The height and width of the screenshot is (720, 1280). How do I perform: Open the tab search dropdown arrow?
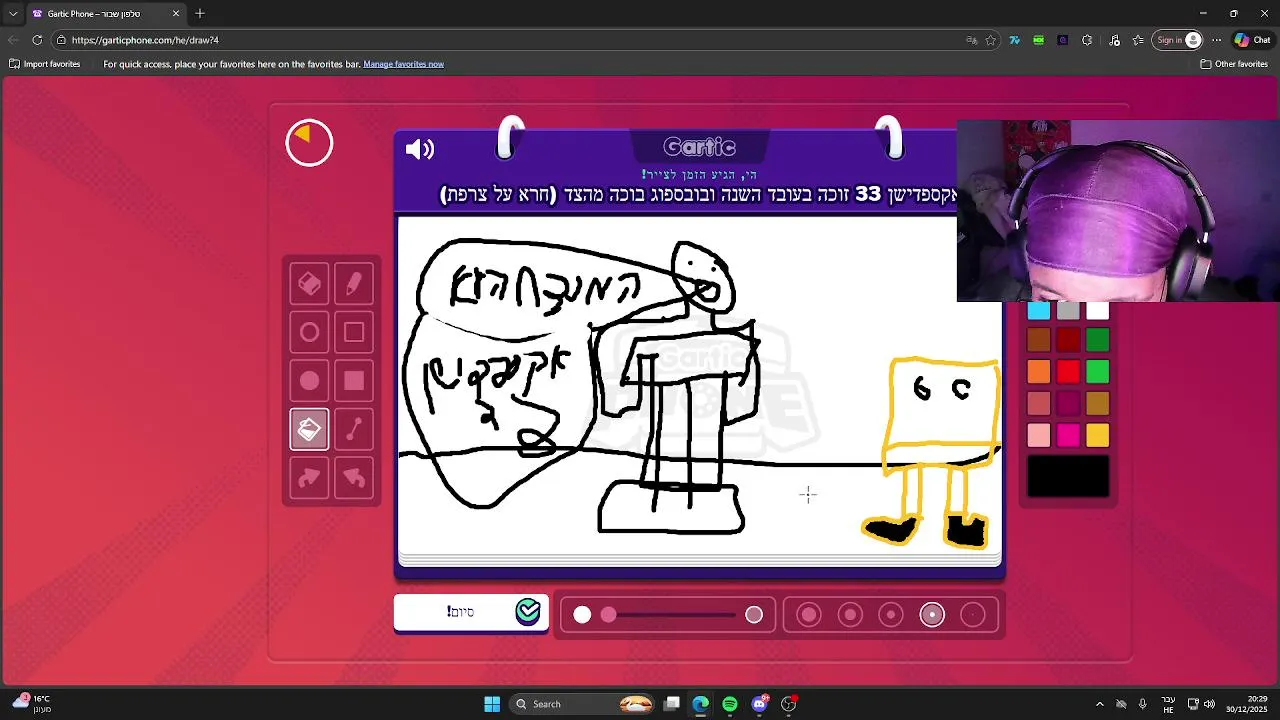click(13, 14)
